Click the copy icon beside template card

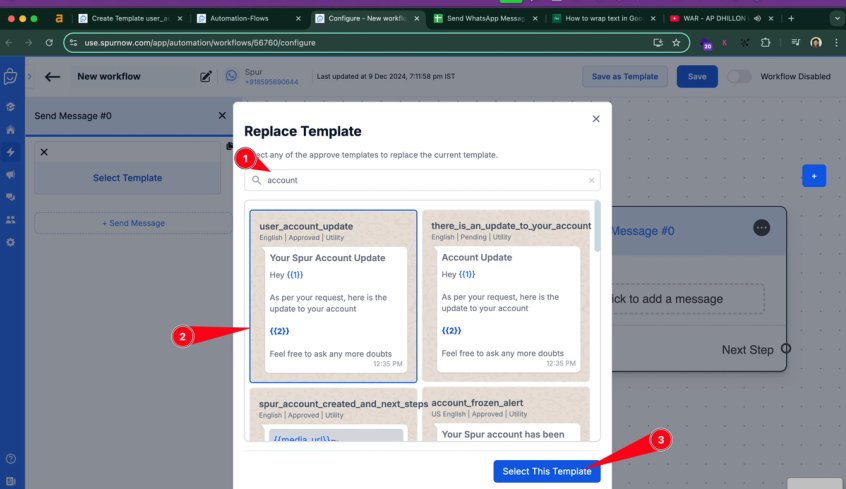tap(229, 146)
